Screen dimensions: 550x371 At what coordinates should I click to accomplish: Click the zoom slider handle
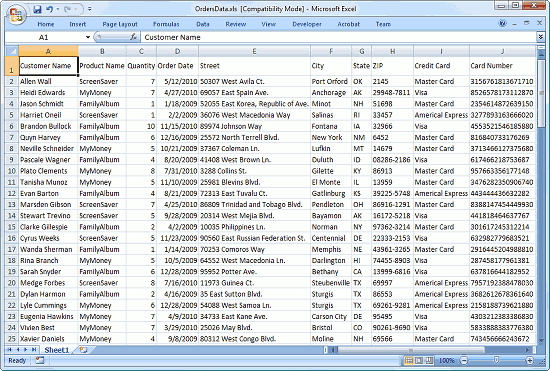click(x=496, y=360)
